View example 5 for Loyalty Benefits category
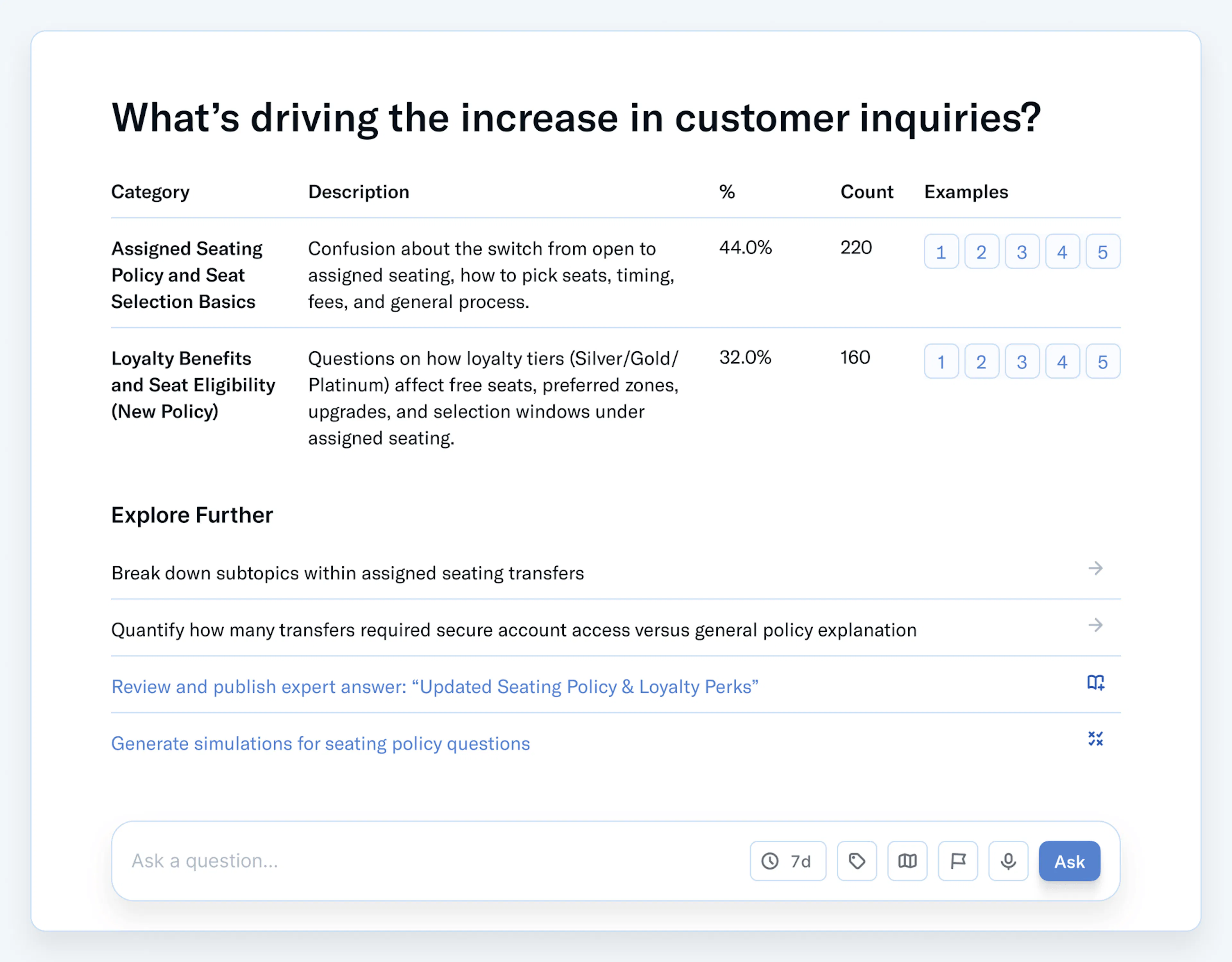1232x962 pixels. click(1103, 361)
